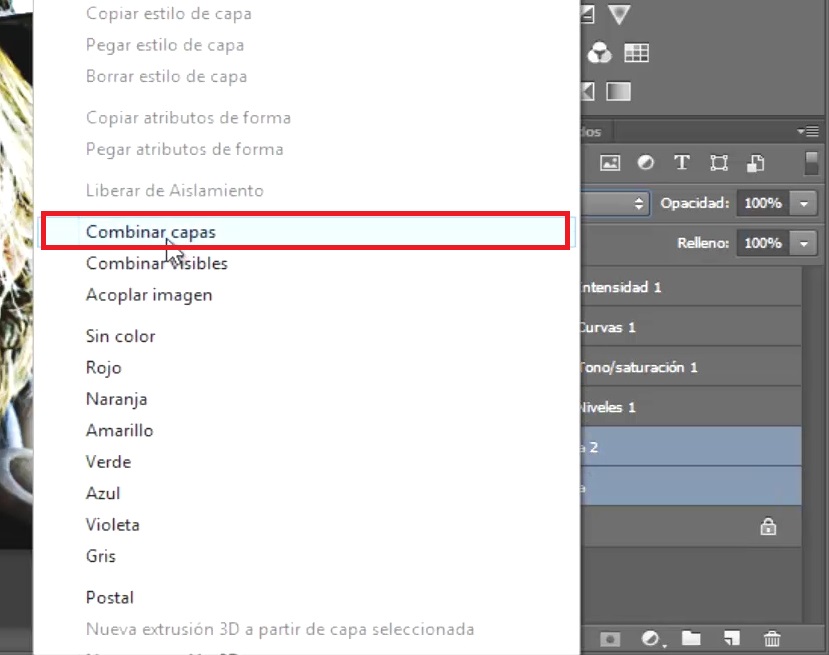
Task: Choose Combinar capas from context menu
Action: (306, 232)
